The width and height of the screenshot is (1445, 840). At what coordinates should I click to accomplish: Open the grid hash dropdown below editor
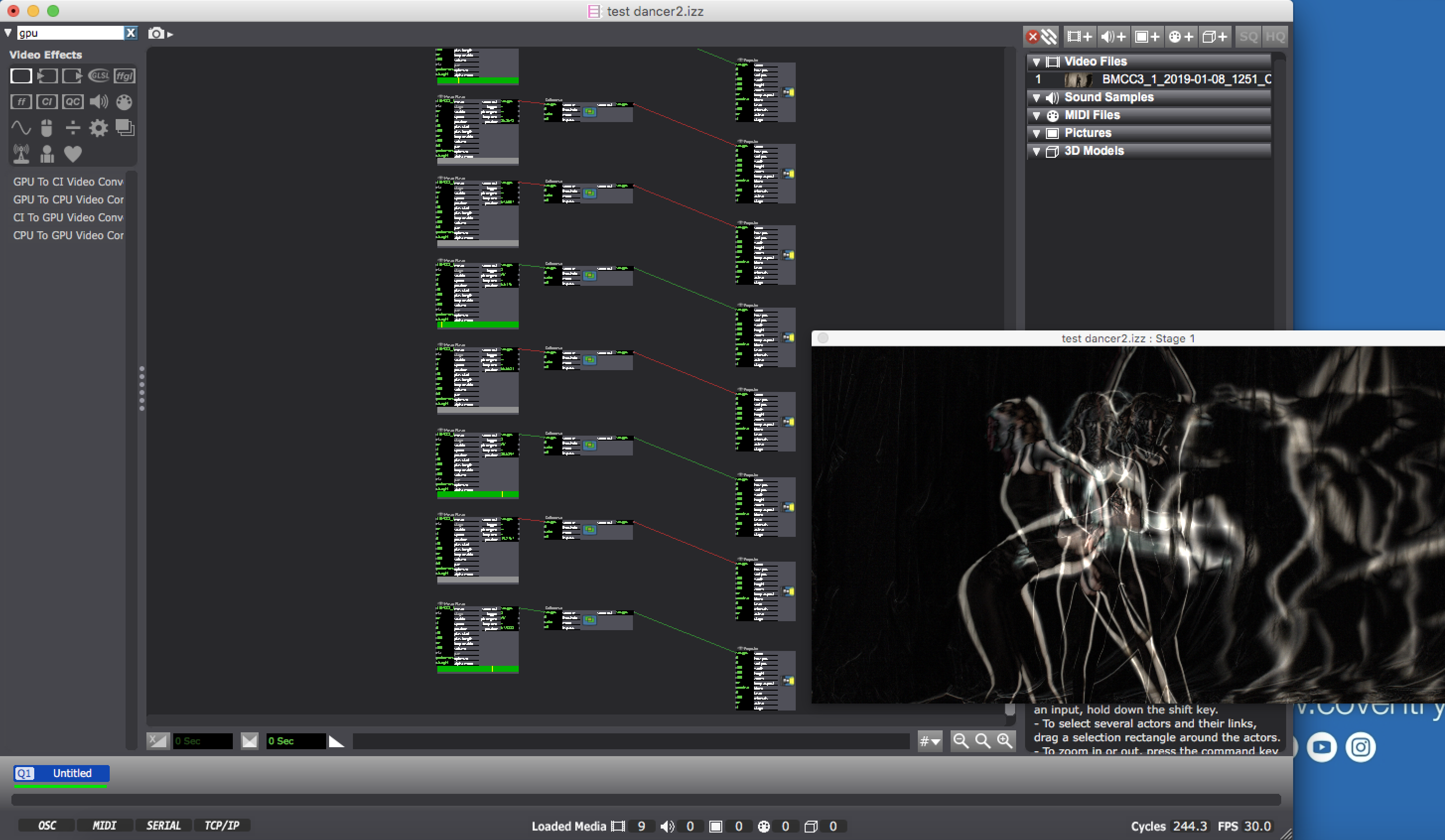[930, 741]
